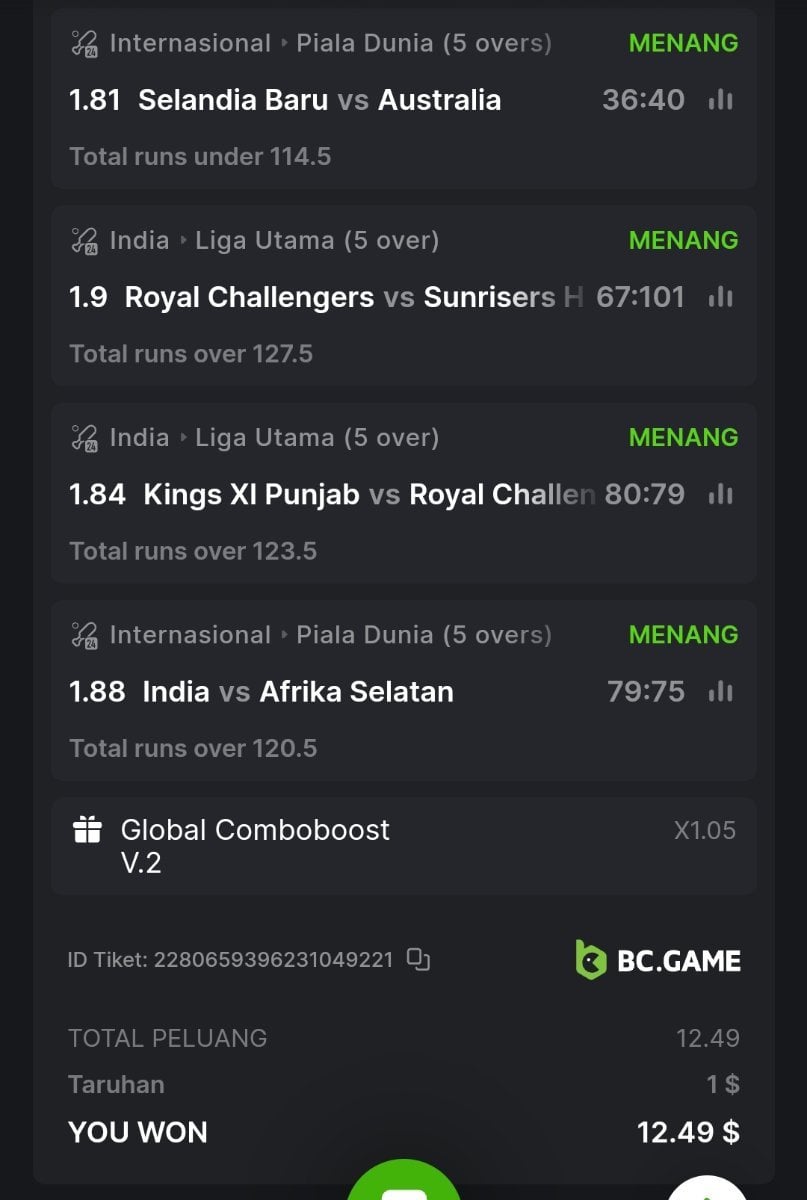Select Piala Dunia breadcrumb in first bet
The image size is (807, 1200).
pyautogui.click(x=423, y=44)
